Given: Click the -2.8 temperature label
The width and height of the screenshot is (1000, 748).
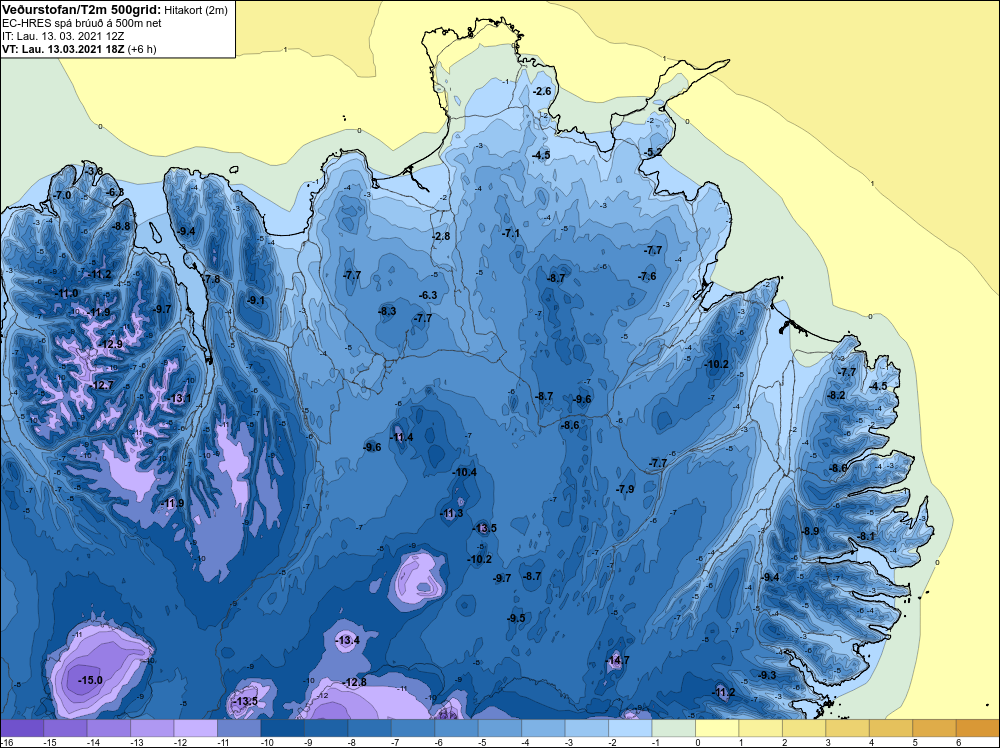Looking at the screenshot, I should click(x=441, y=236).
